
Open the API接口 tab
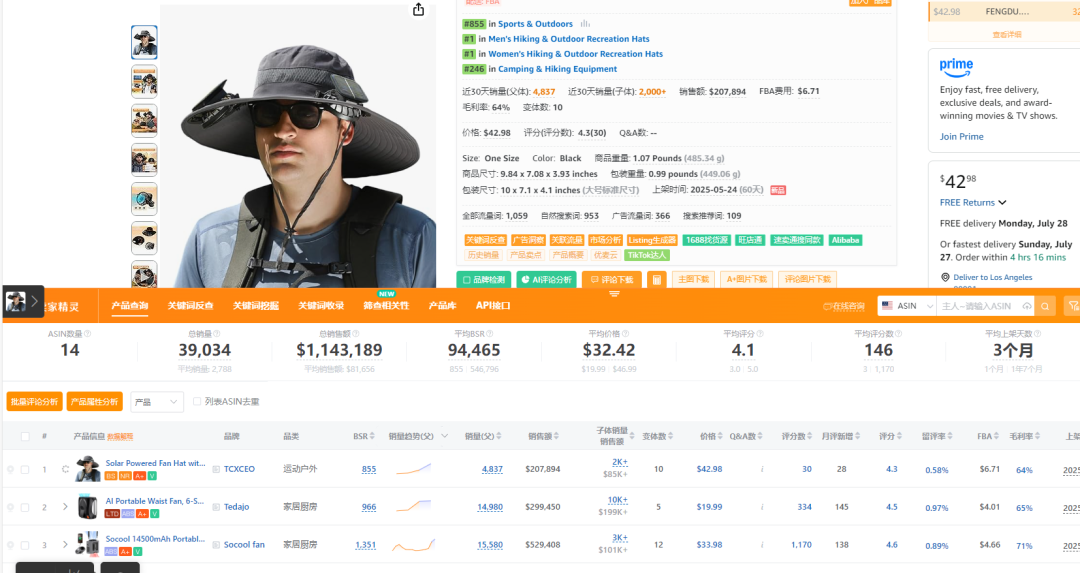(493, 306)
